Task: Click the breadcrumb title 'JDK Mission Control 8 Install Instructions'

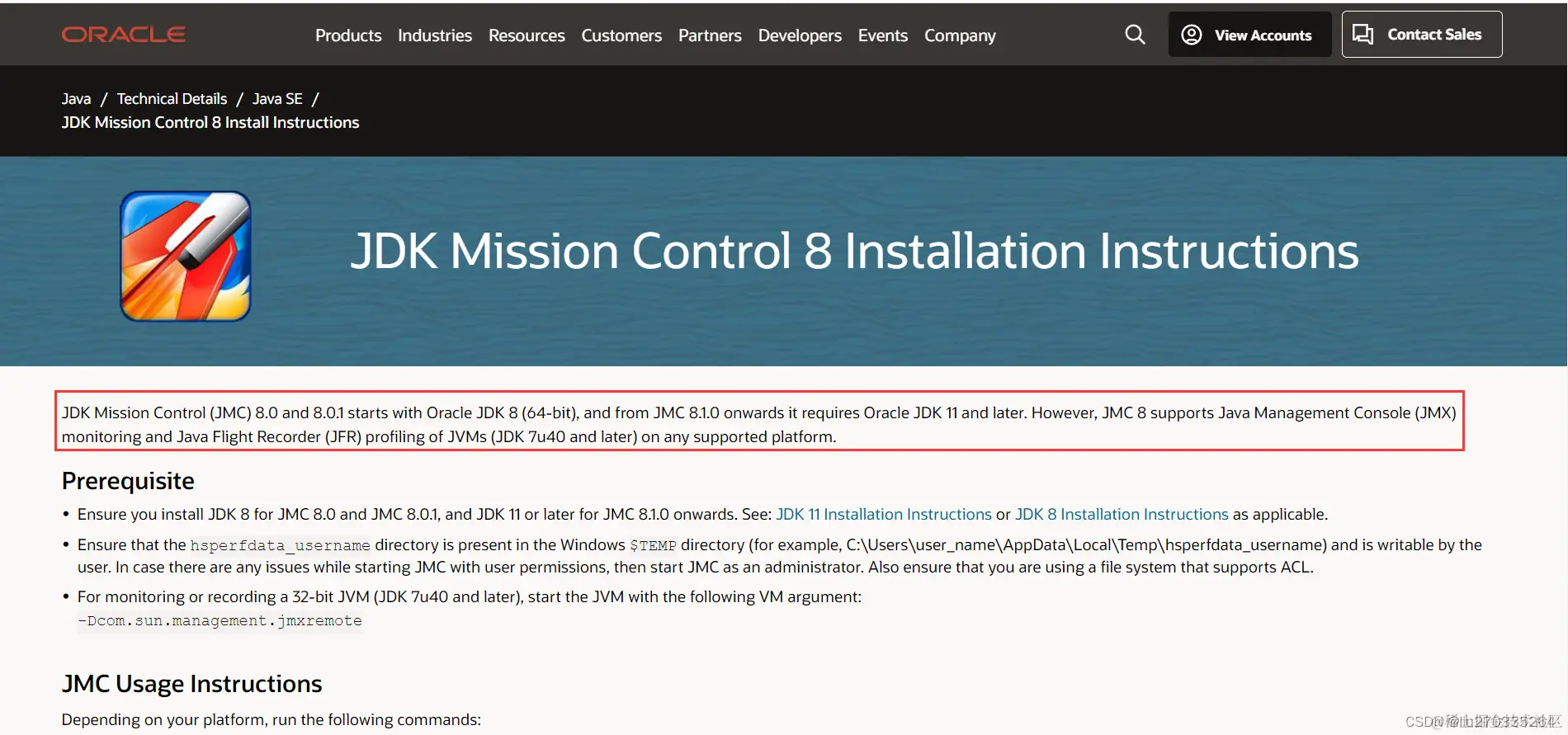Action: pos(210,122)
